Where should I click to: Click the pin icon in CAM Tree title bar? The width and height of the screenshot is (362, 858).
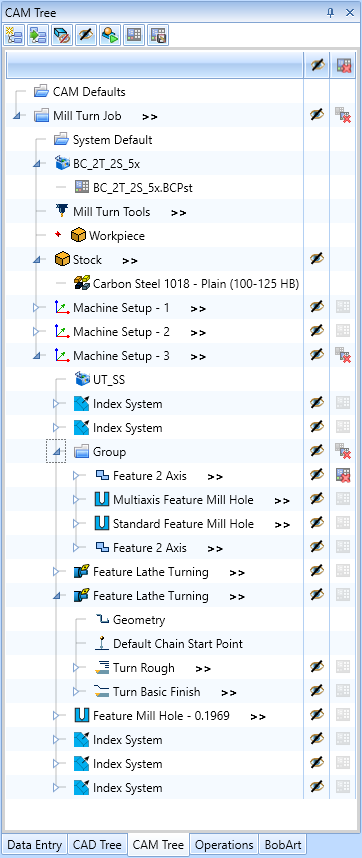[x=330, y=13]
